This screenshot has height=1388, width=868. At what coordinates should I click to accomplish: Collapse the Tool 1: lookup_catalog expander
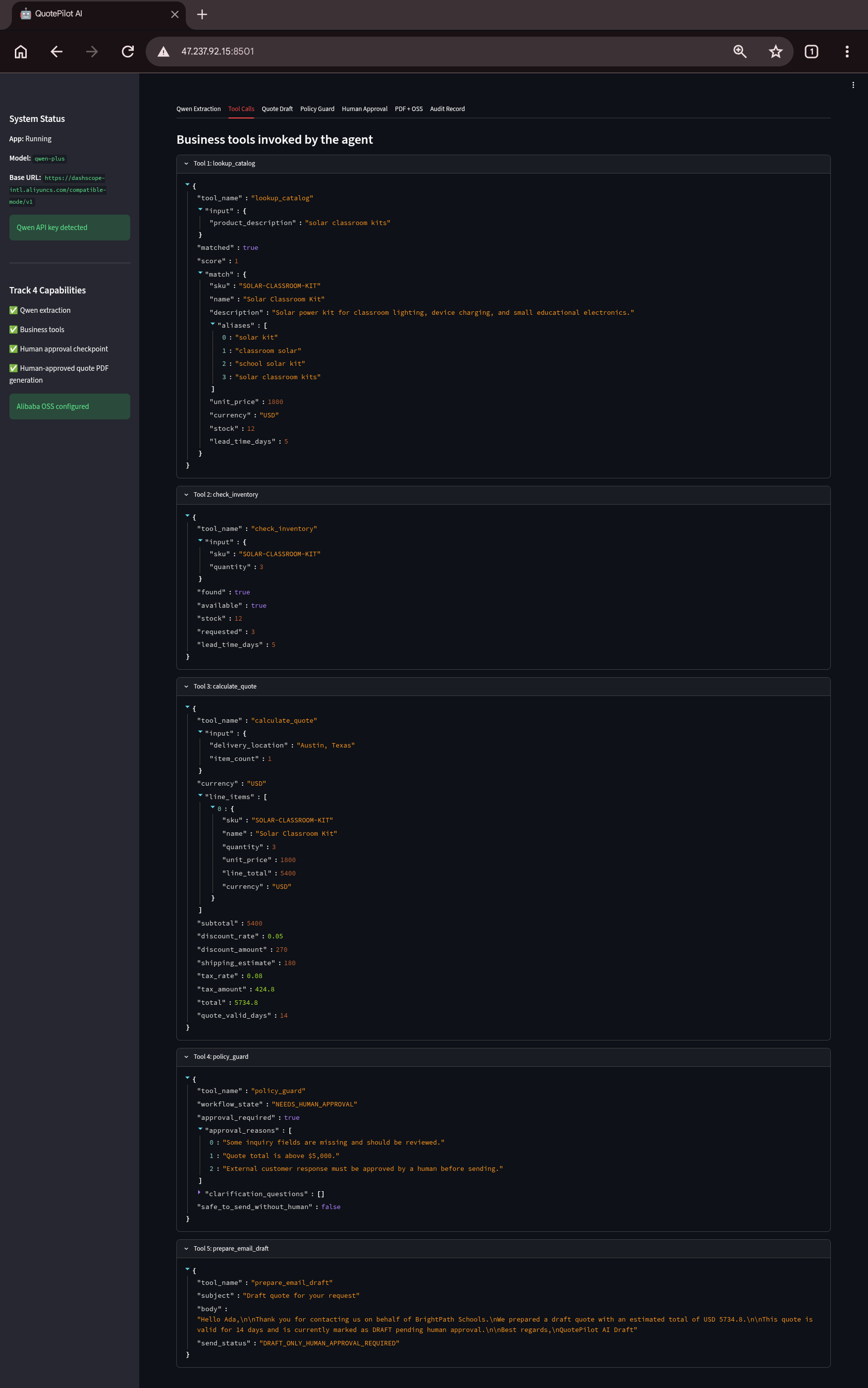pos(503,164)
